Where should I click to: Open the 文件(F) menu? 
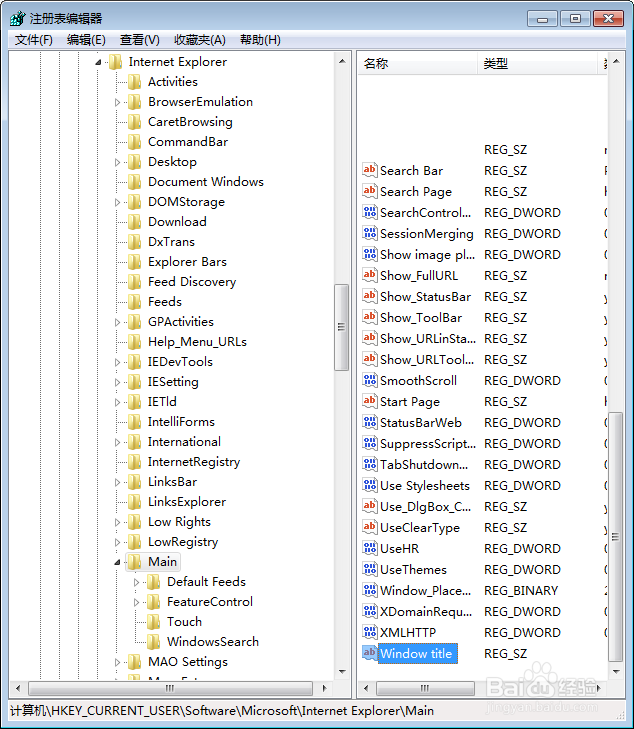click(x=33, y=40)
